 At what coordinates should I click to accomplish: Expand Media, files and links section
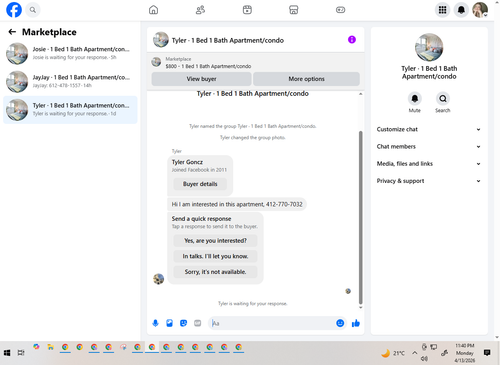pos(429,164)
